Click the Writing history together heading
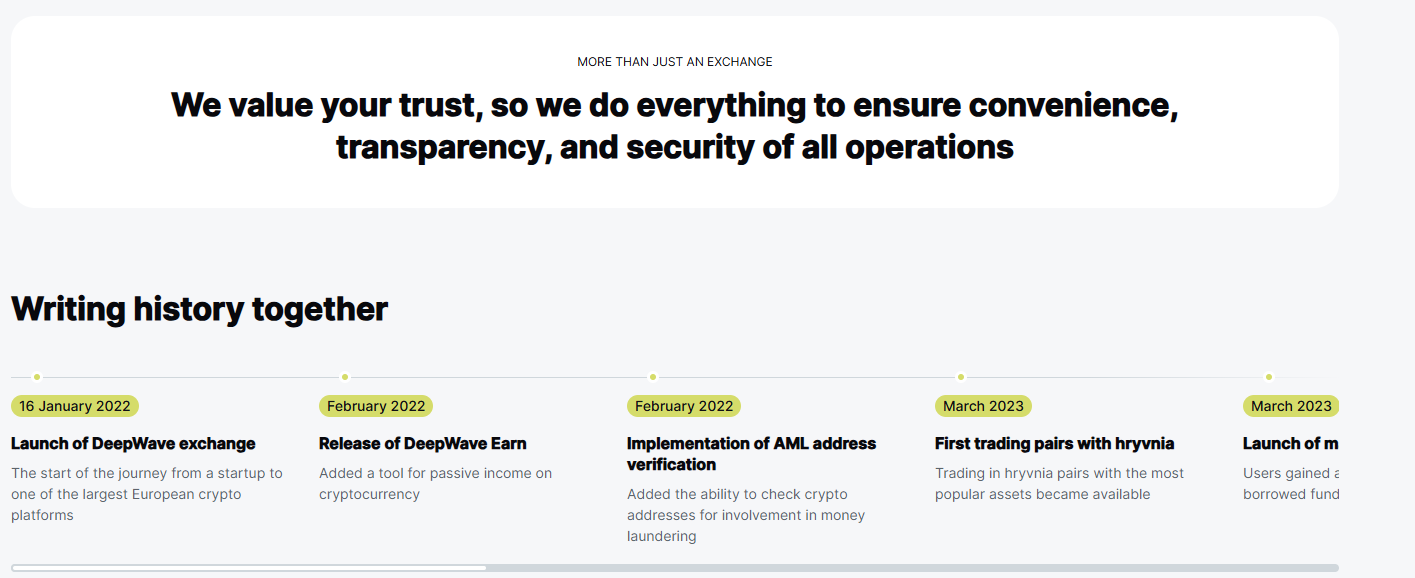Viewport: 1415px width, 578px height. [199, 309]
